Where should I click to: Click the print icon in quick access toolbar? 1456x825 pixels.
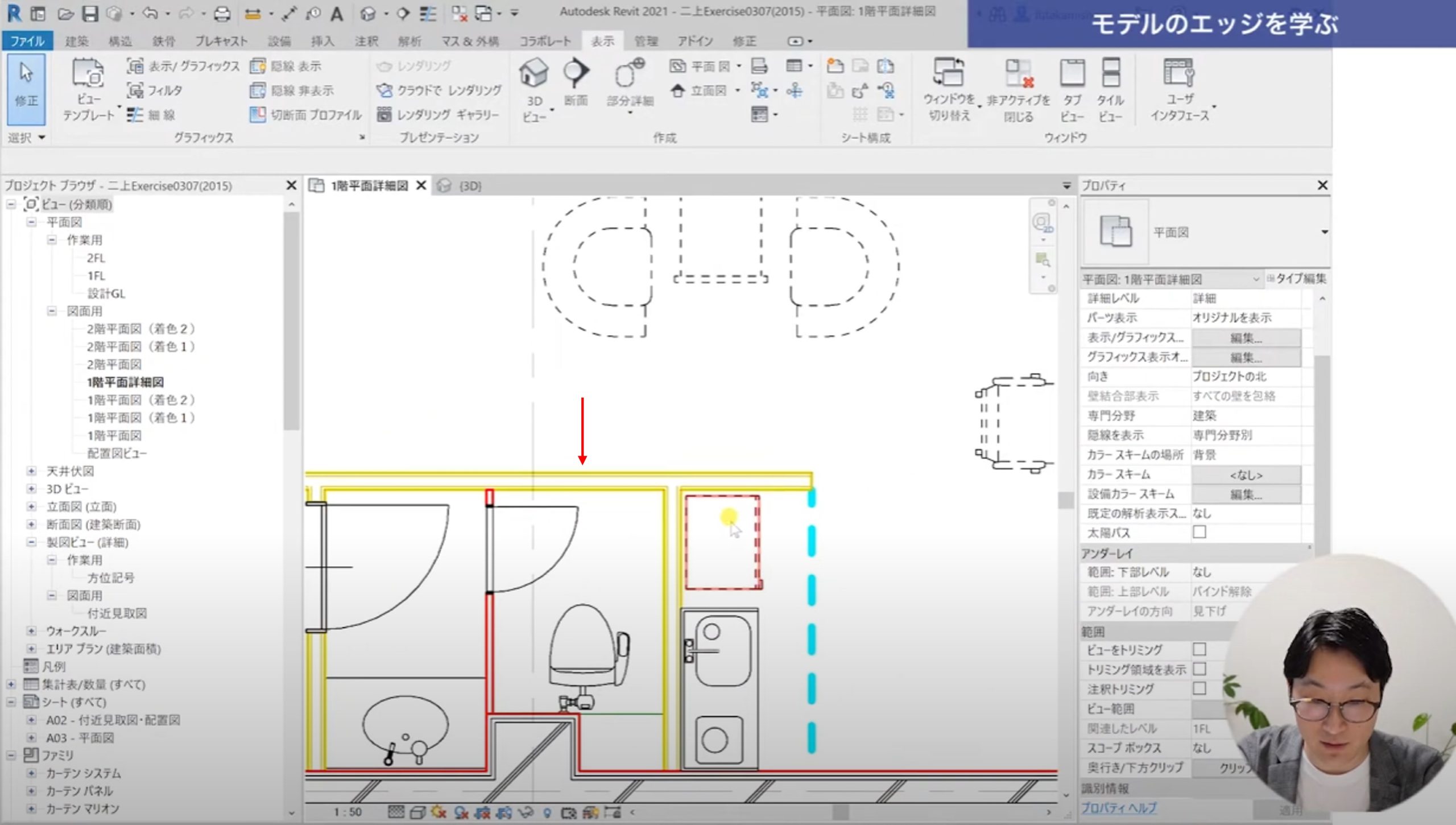pyautogui.click(x=222, y=14)
